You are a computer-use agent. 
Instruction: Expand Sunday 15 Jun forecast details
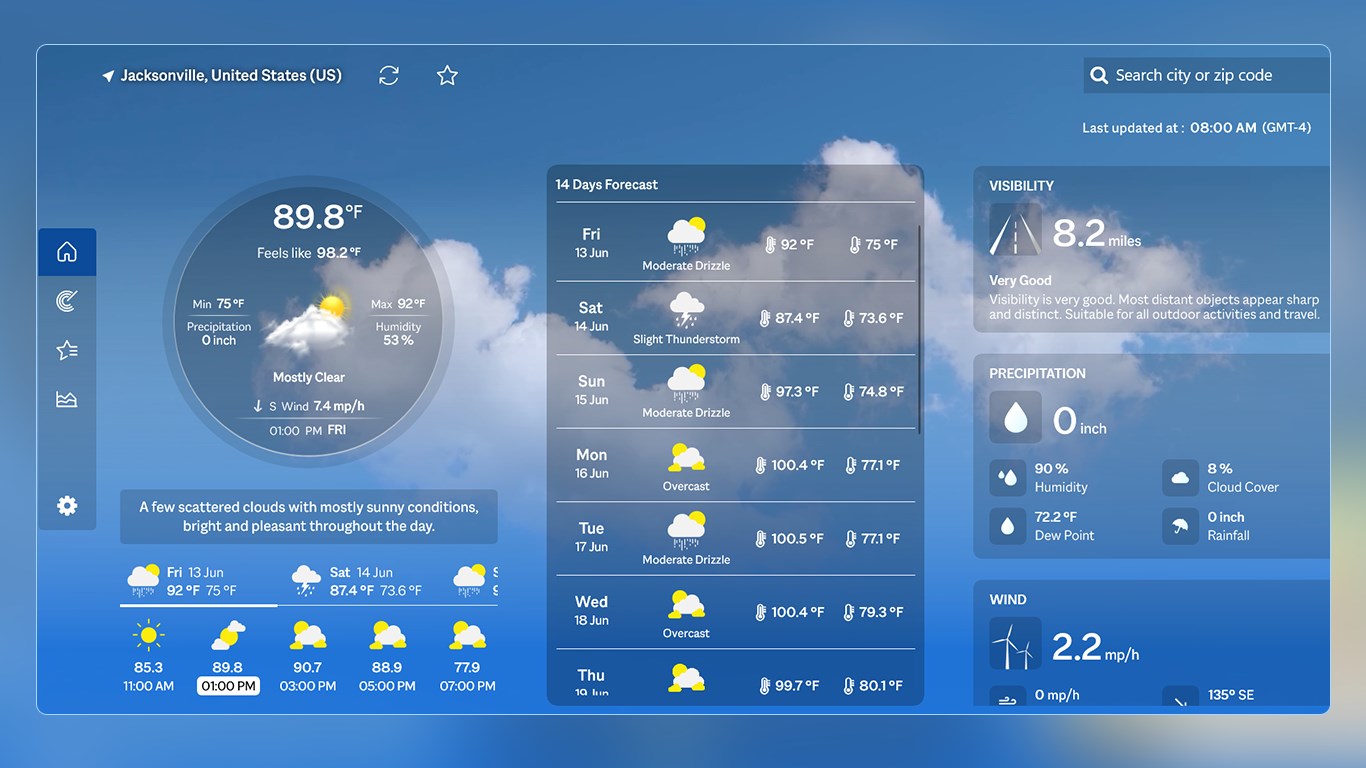[735, 391]
